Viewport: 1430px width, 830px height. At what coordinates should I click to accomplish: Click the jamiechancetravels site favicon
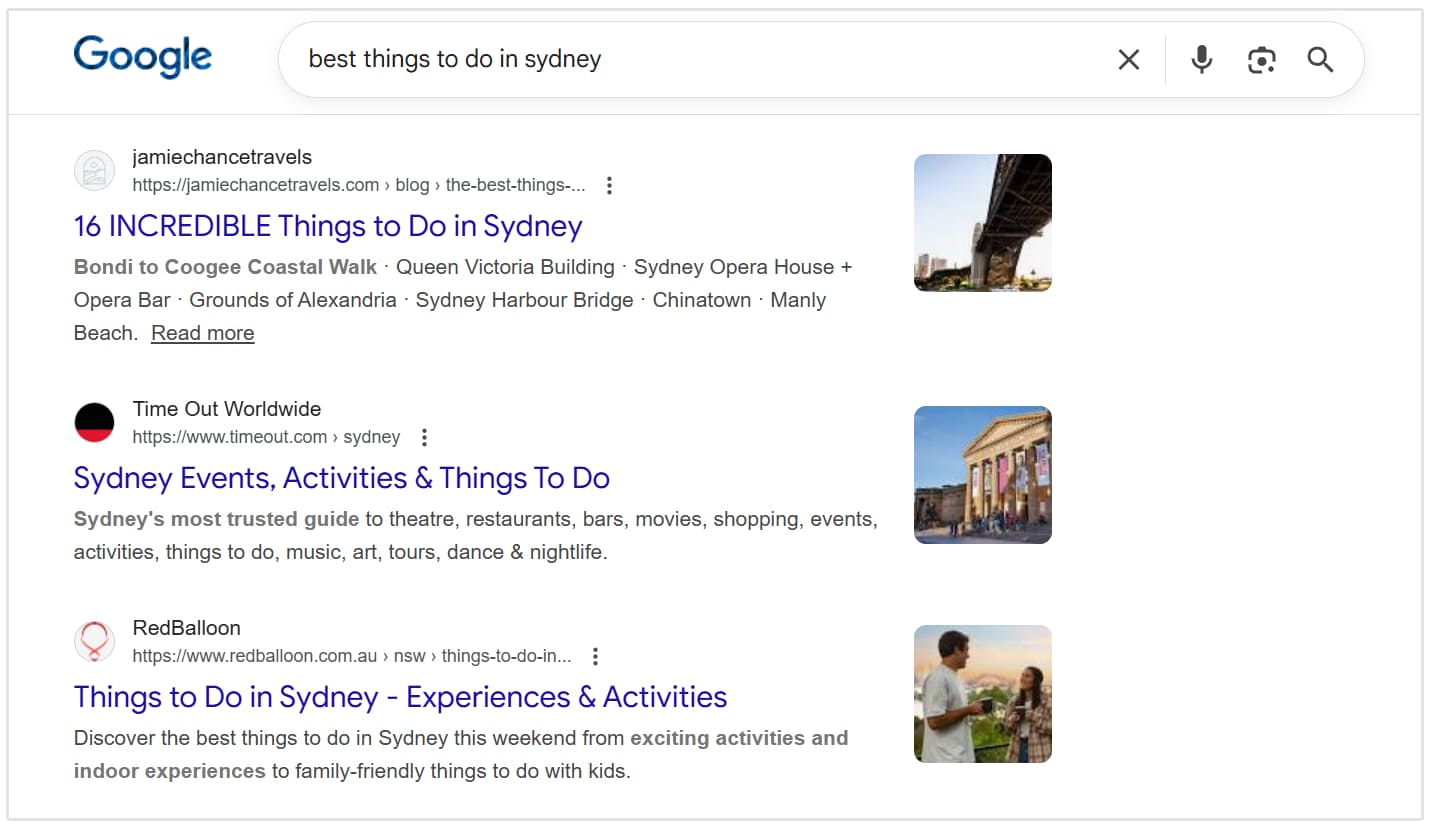(x=94, y=171)
